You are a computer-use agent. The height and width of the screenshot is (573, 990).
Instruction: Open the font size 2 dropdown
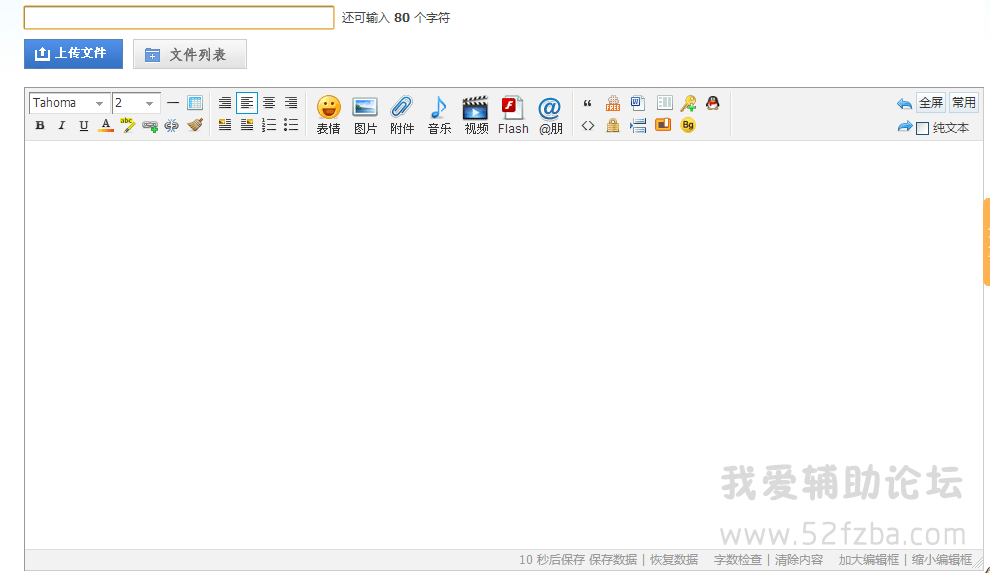pyautogui.click(x=136, y=103)
